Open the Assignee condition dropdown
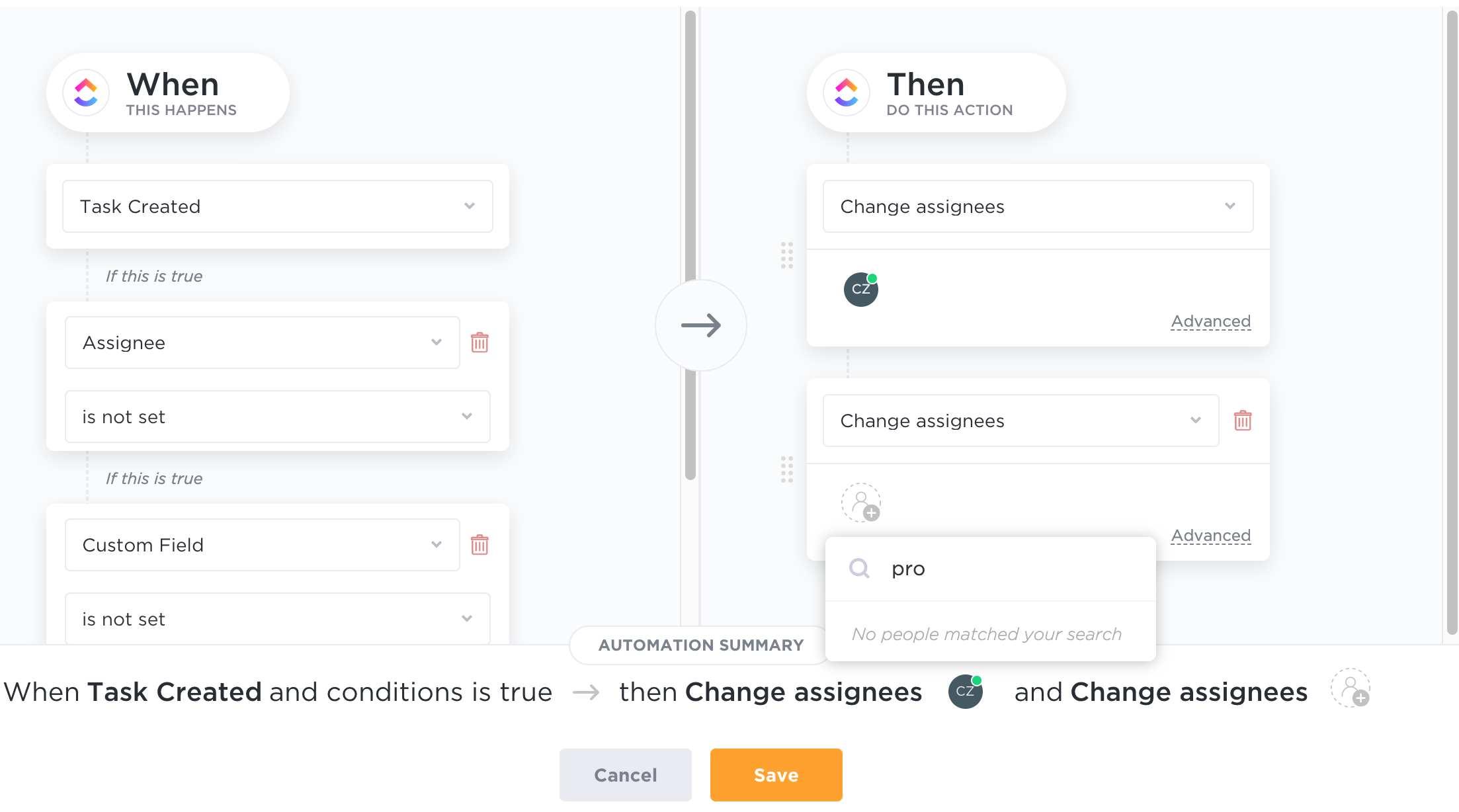1459x812 pixels. click(x=262, y=343)
